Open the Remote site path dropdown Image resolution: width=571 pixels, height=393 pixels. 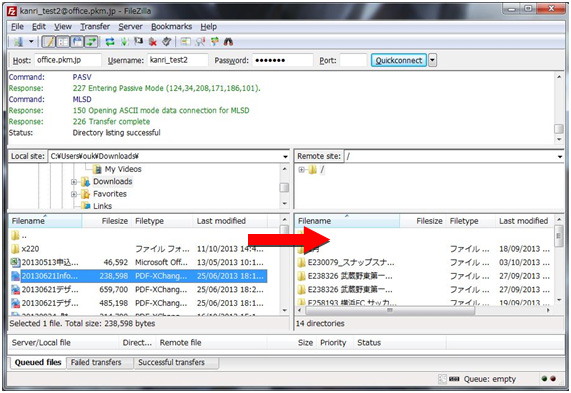point(559,157)
